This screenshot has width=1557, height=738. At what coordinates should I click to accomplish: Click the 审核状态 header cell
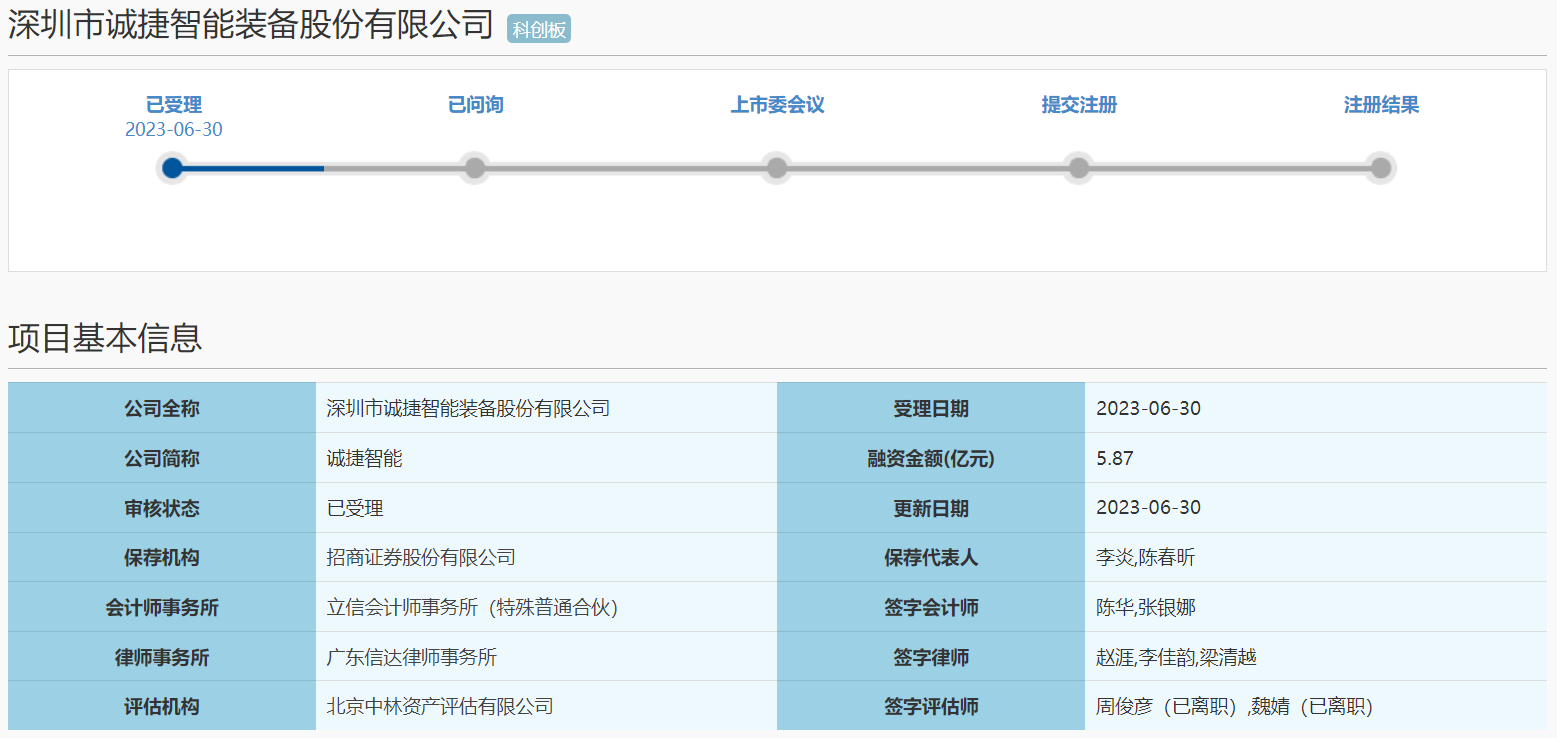coord(162,508)
